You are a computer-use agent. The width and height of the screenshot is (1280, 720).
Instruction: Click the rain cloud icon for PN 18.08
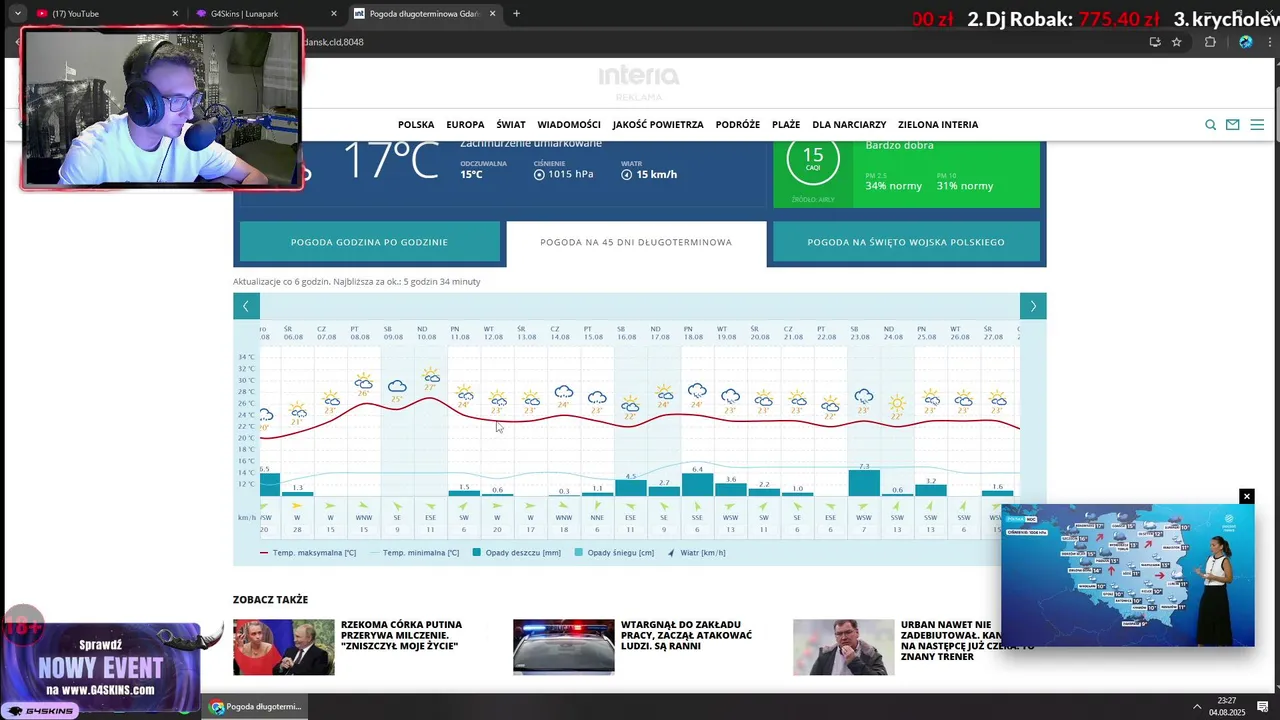point(697,391)
